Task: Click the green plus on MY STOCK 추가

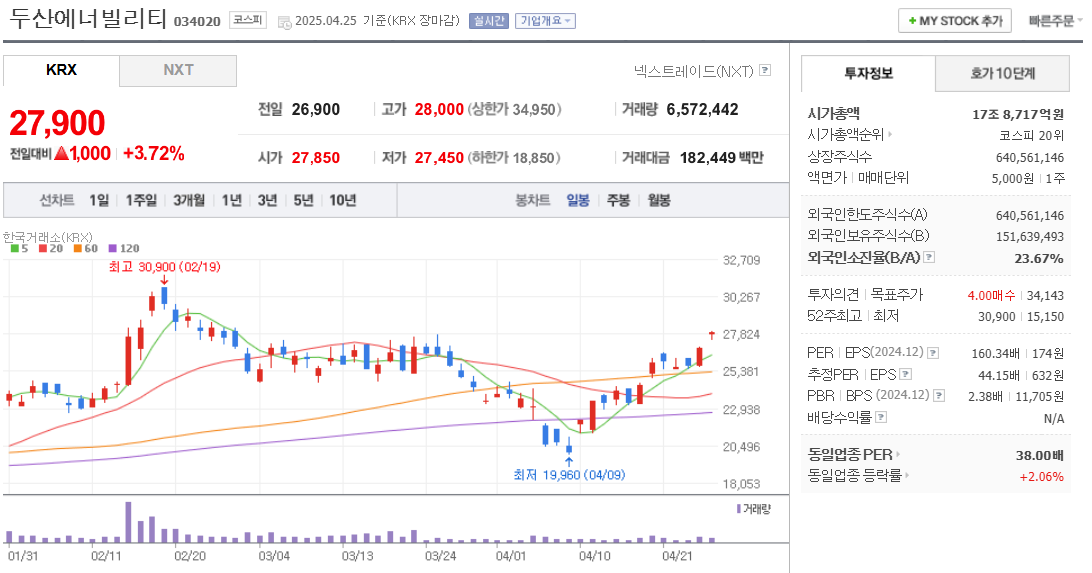Action: tap(912, 21)
